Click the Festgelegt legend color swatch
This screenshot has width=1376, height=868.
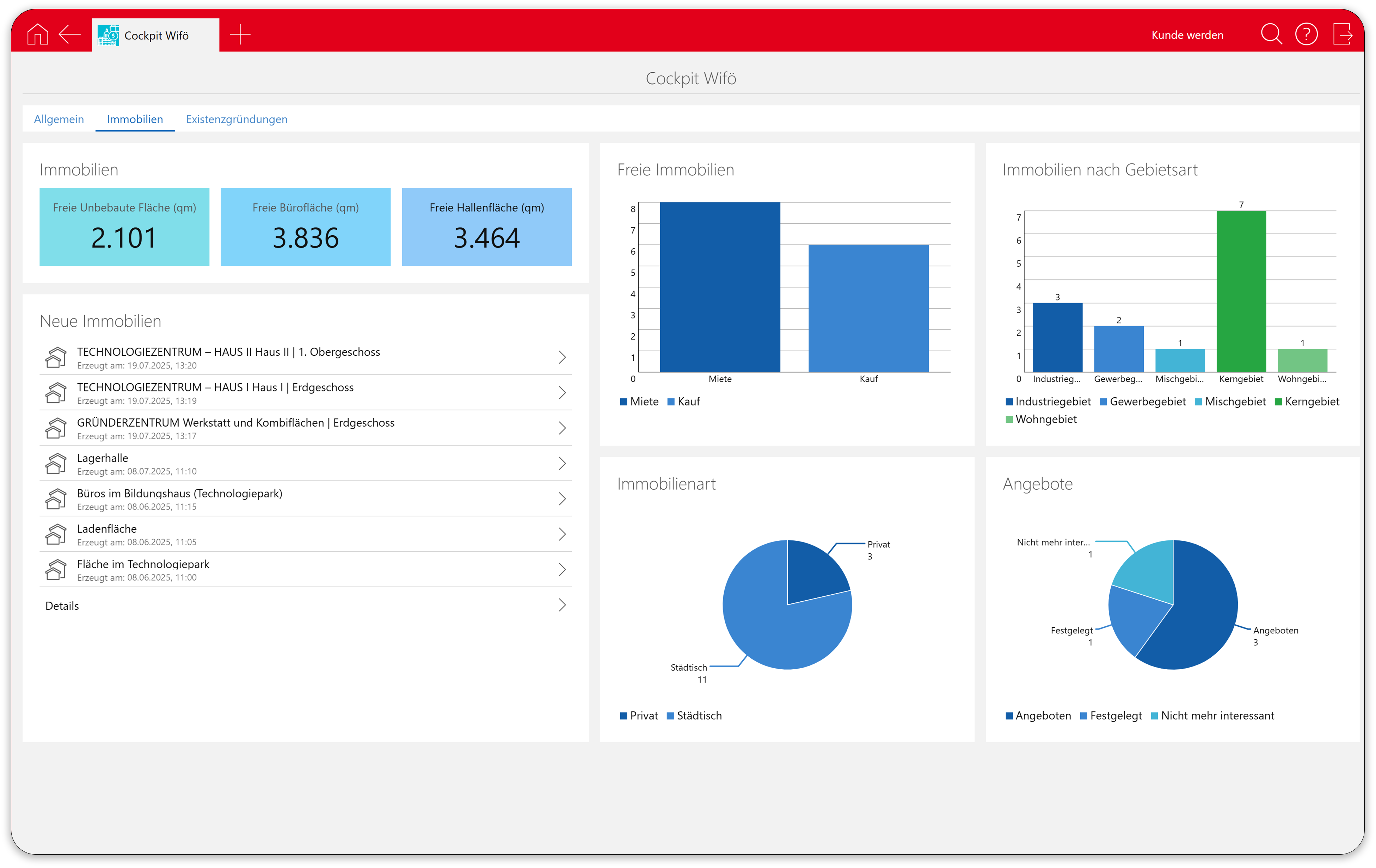pyautogui.click(x=1083, y=716)
